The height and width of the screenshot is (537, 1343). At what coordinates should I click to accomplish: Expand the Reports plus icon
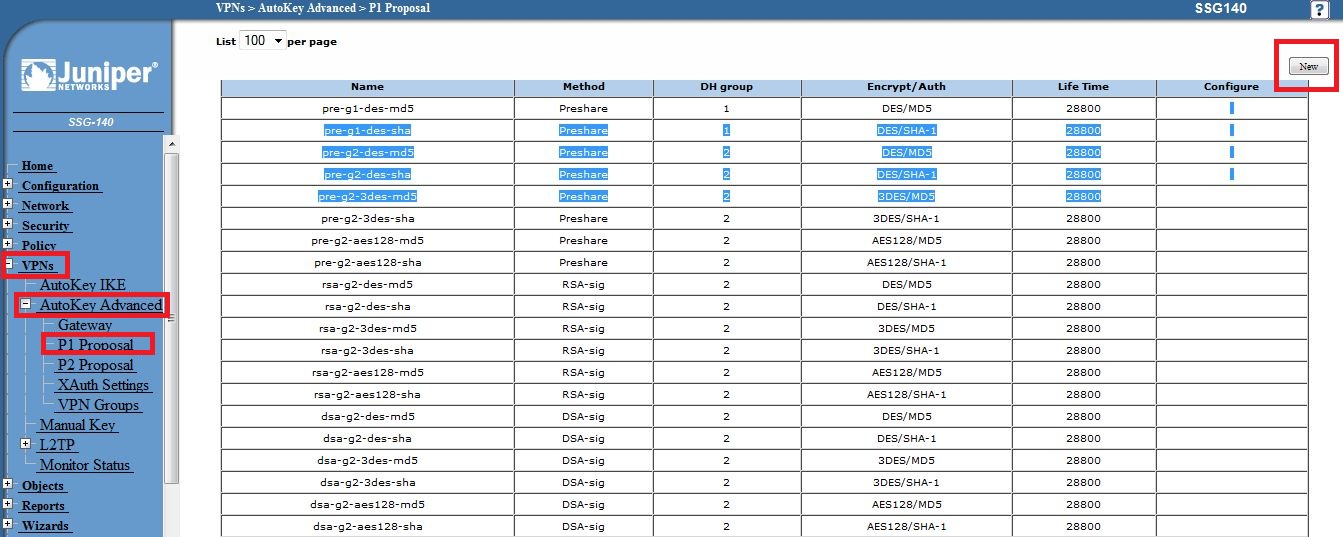(8, 505)
